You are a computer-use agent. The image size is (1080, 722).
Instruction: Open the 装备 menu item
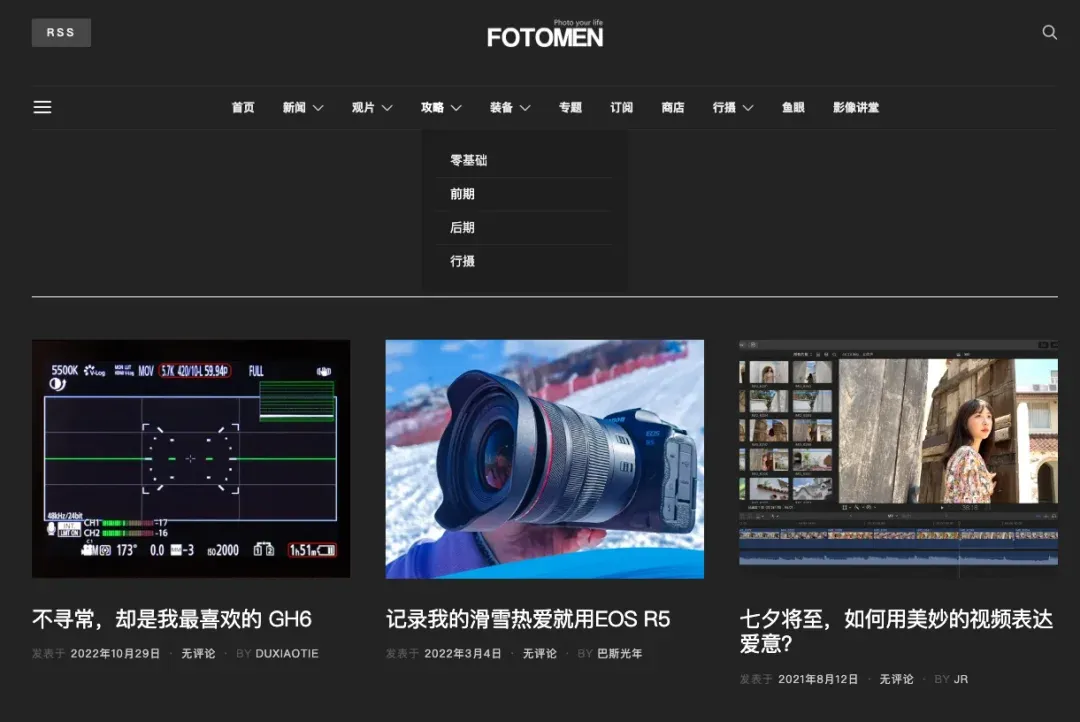(x=501, y=107)
